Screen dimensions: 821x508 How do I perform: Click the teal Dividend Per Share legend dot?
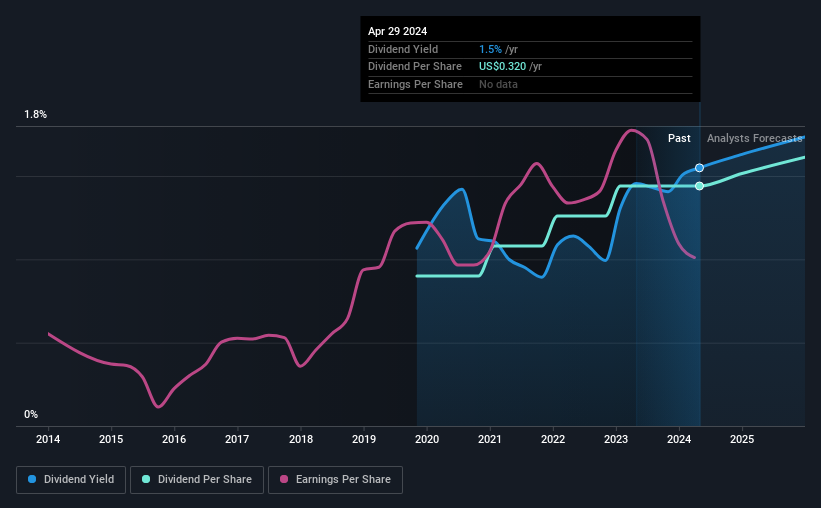click(x=146, y=479)
